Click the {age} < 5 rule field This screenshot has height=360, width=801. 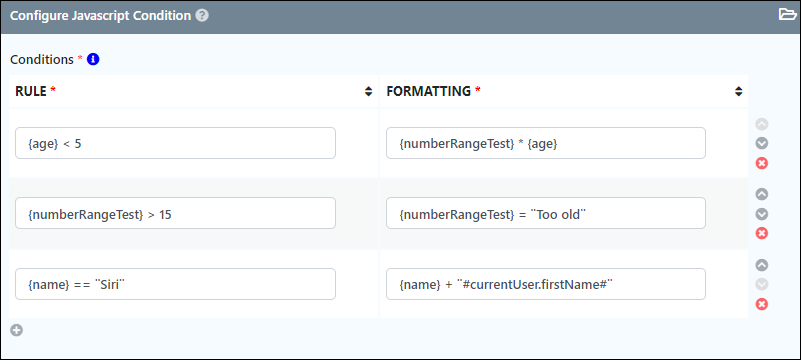point(175,143)
